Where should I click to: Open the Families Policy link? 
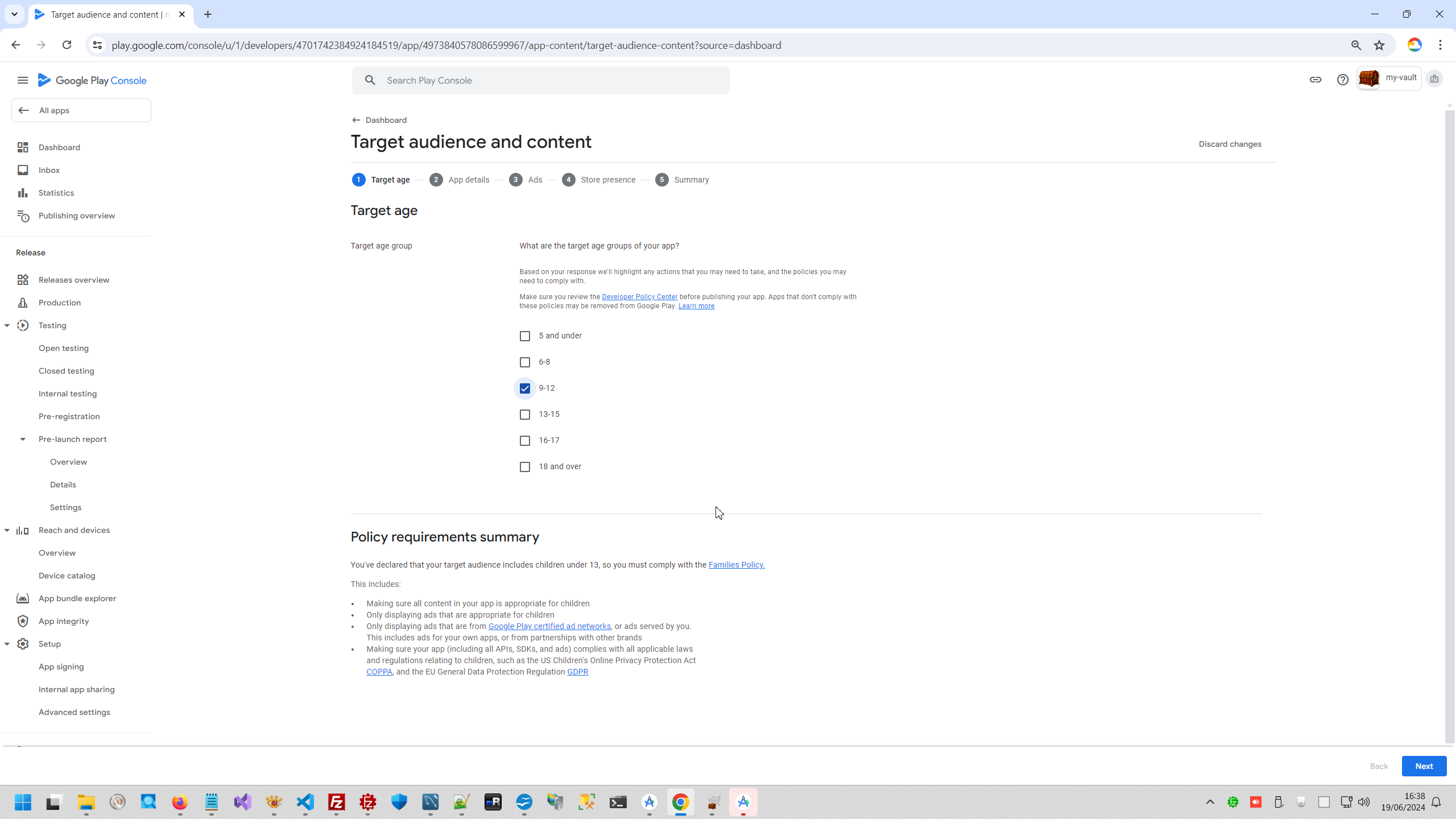737,565
